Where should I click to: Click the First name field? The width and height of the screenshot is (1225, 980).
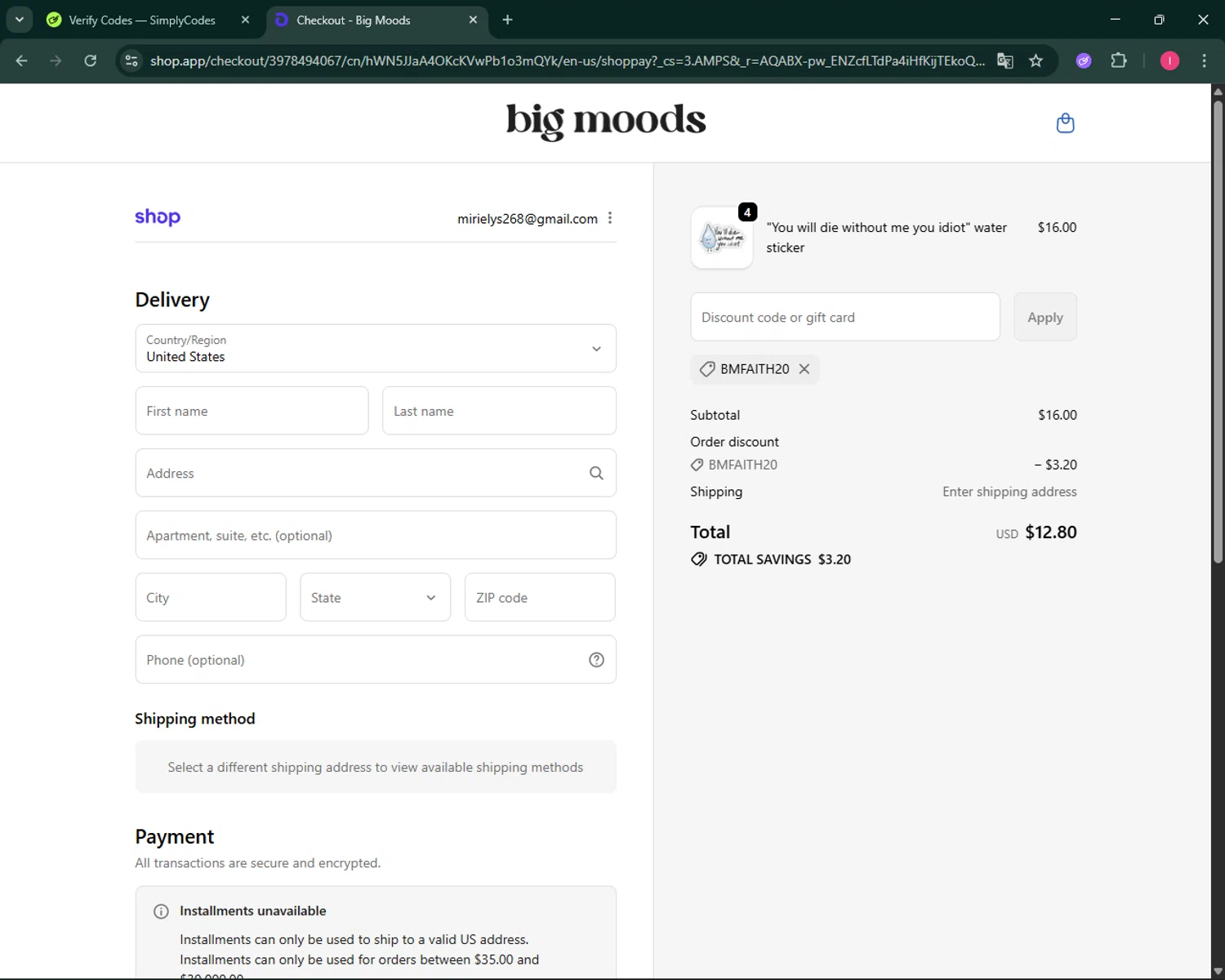252,411
